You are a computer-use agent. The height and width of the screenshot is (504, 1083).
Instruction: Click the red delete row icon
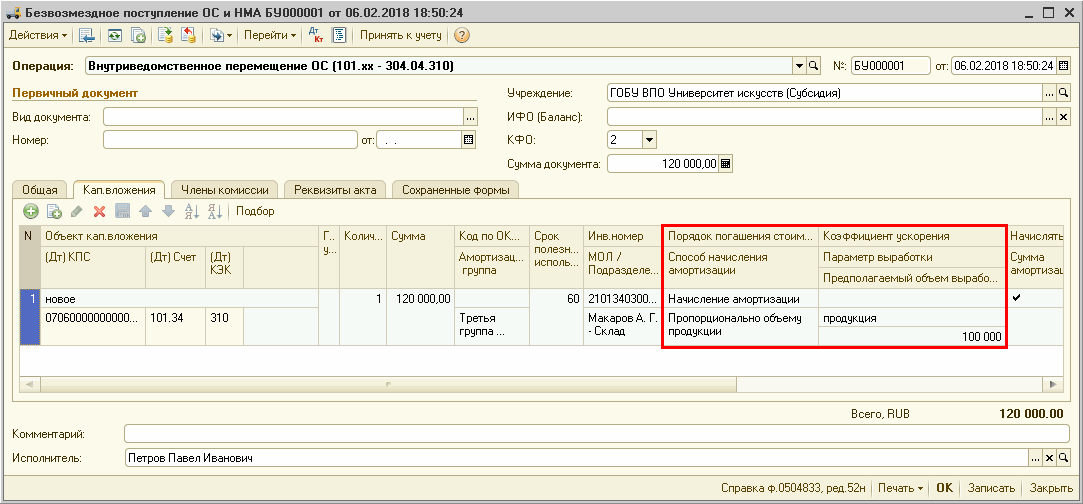(99, 211)
